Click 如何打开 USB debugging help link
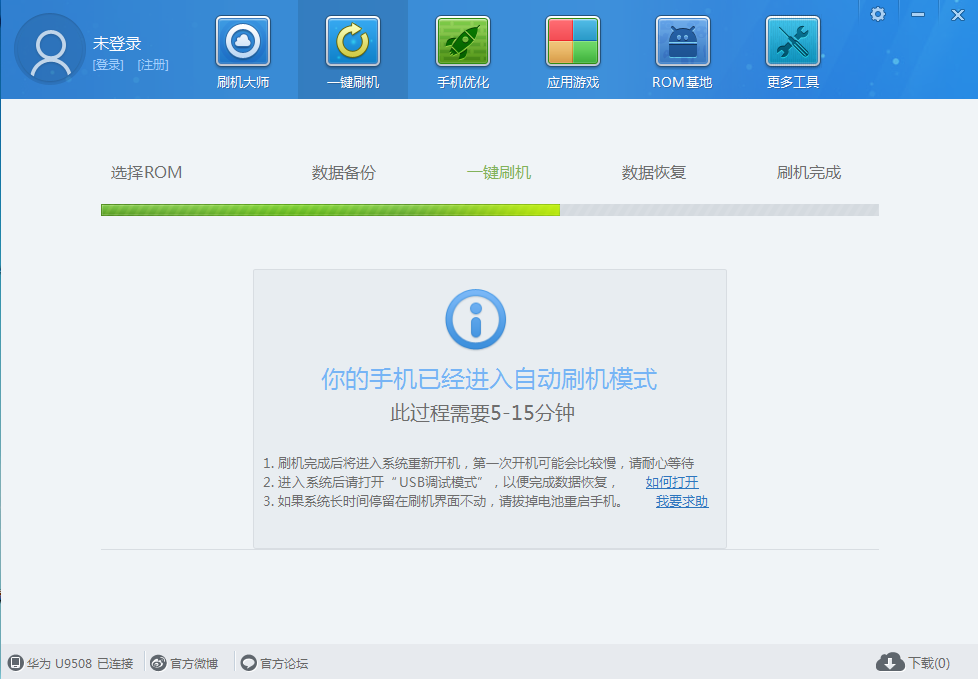 (x=672, y=482)
